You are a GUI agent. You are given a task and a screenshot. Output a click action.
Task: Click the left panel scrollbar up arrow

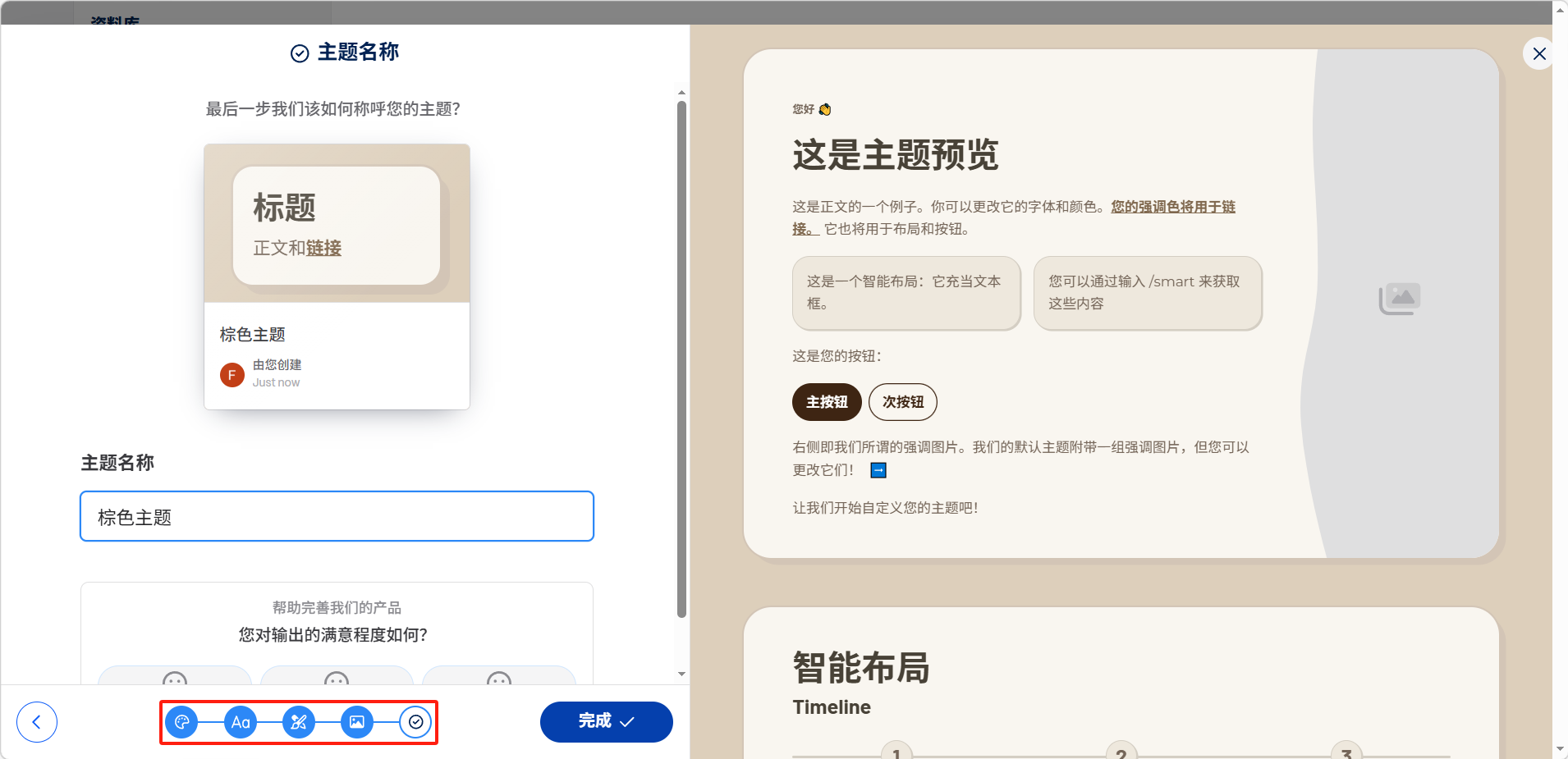681,93
